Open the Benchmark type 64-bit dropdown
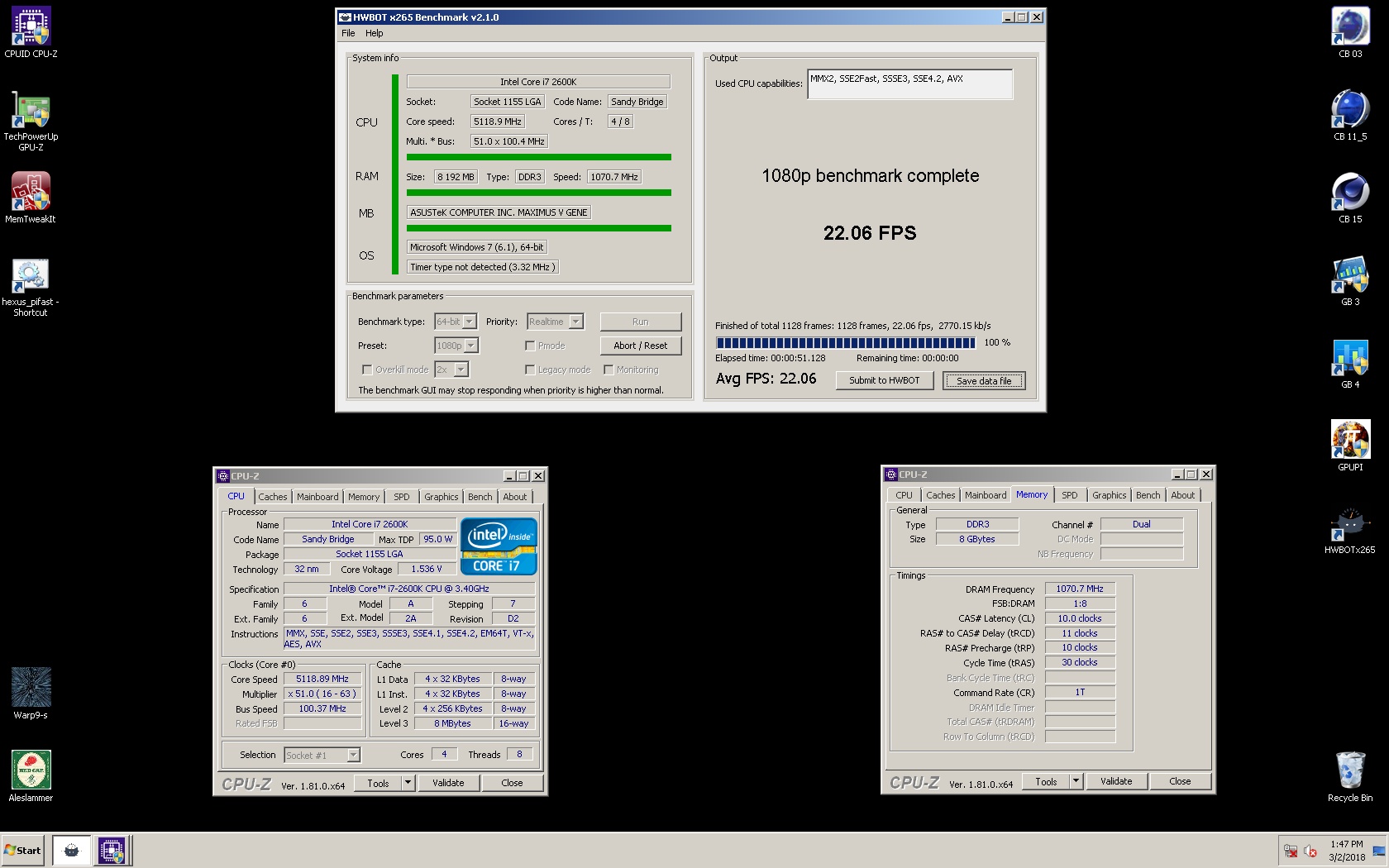 [456, 322]
